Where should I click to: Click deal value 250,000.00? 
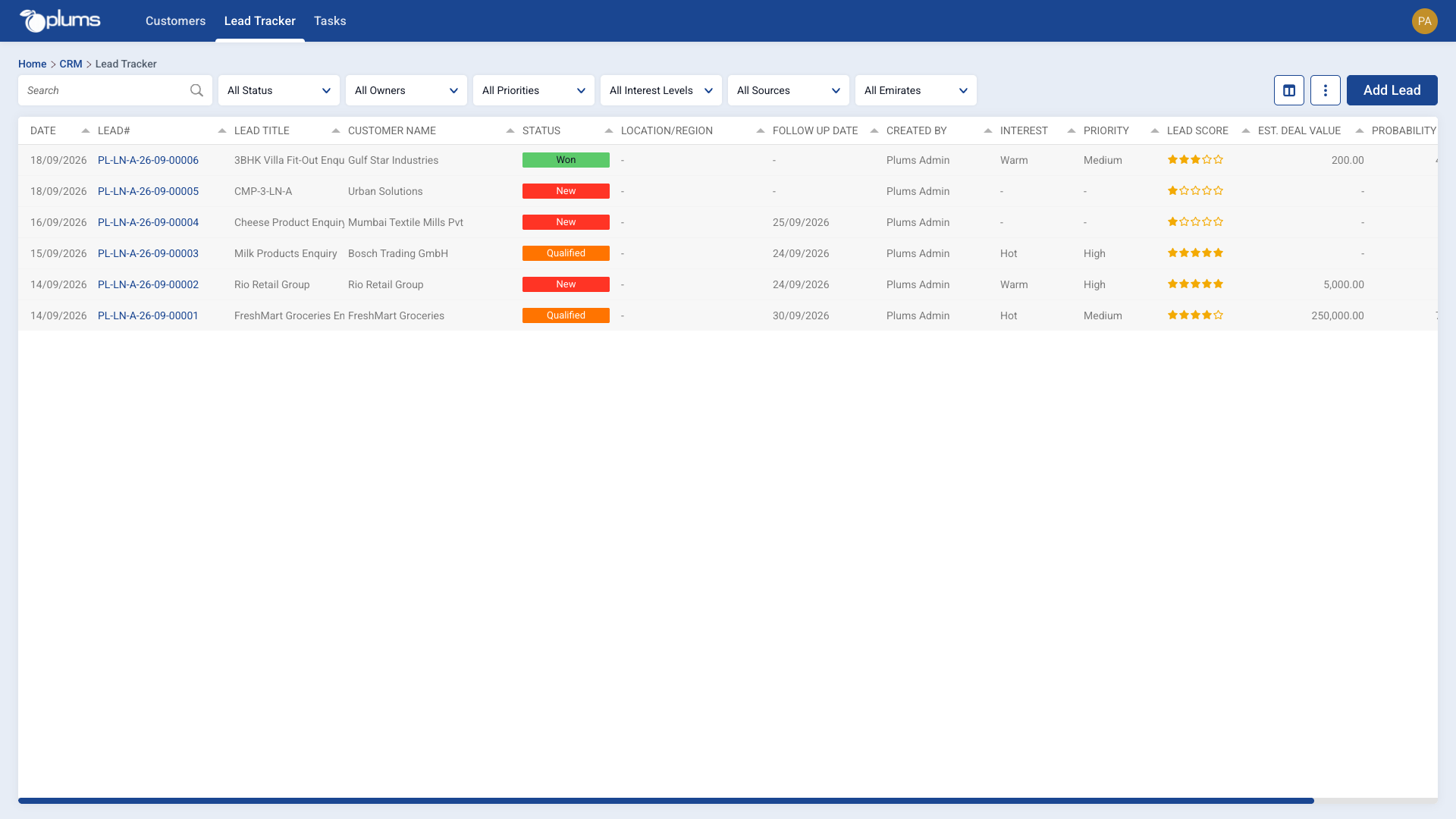tap(1338, 315)
